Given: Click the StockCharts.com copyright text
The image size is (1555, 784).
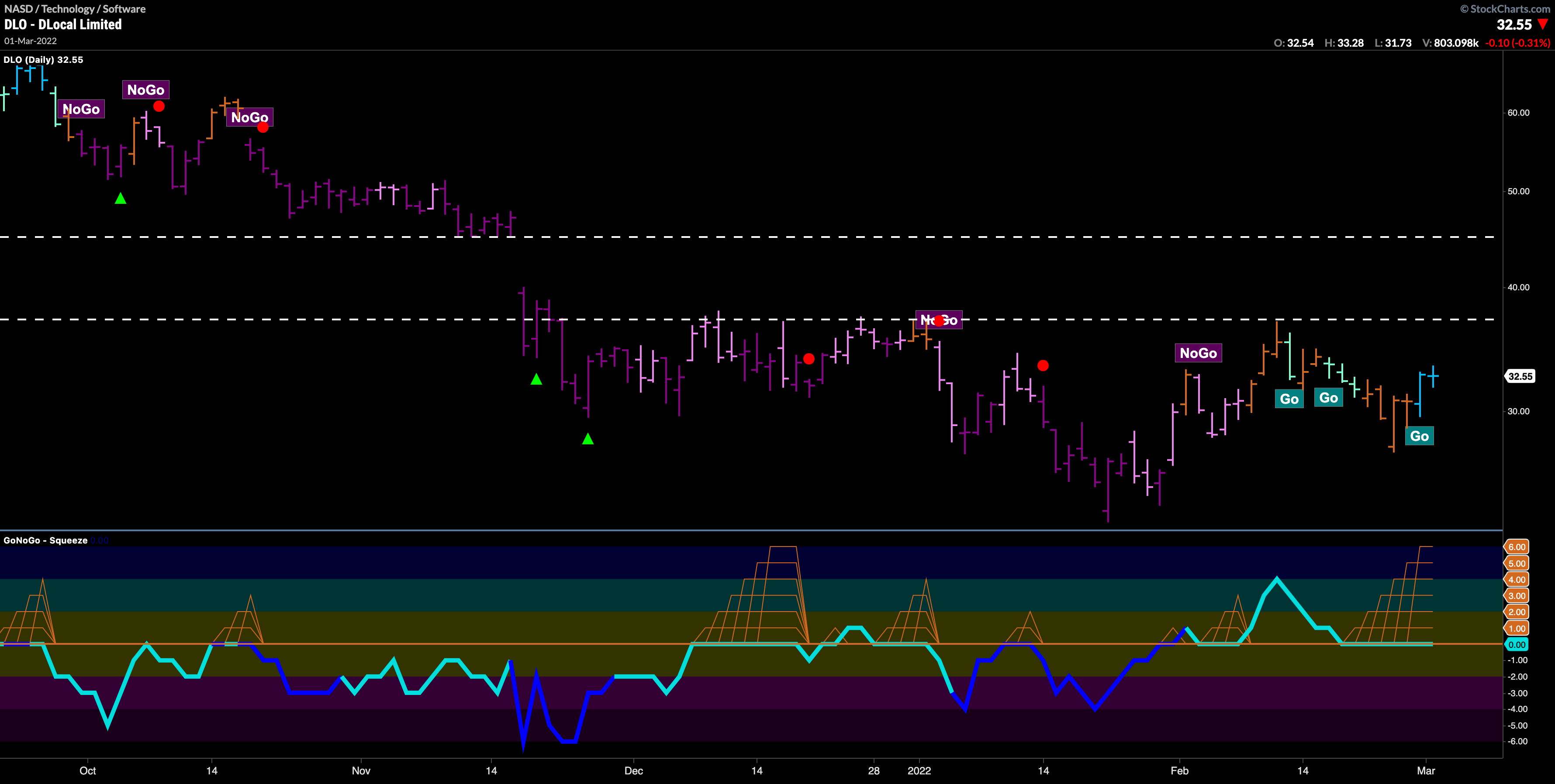Looking at the screenshot, I should (1504, 8).
